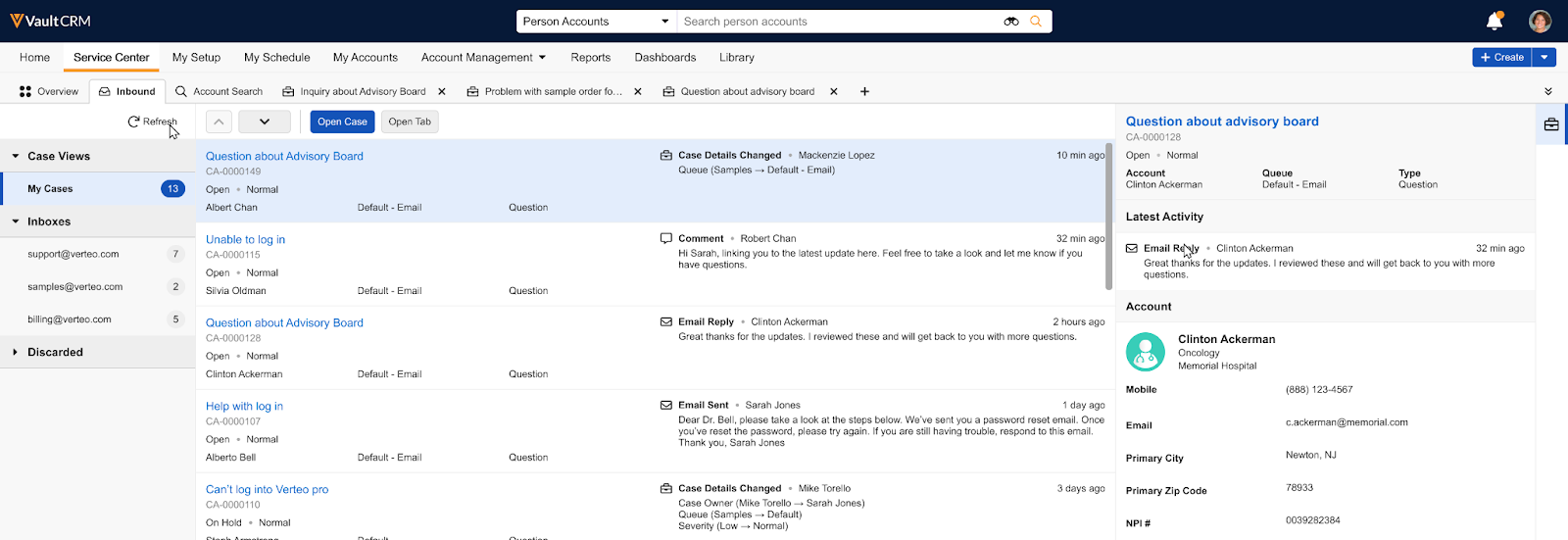The width and height of the screenshot is (1568, 540).
Task: Open the briefcase side panel icon
Action: [x=1551, y=124]
